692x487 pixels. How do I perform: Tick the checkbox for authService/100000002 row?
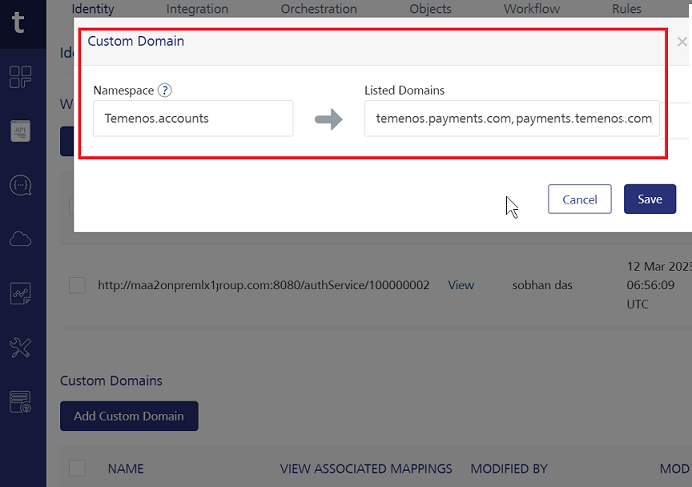point(77,285)
